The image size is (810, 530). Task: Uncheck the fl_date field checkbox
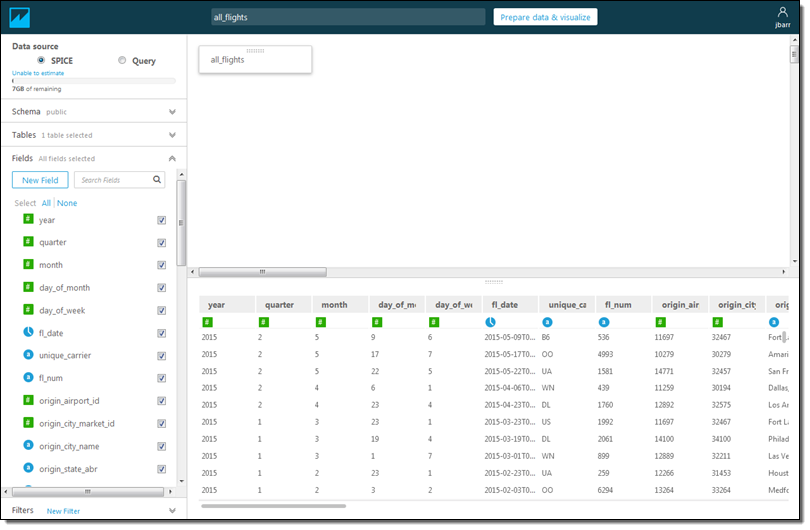[x=162, y=333]
